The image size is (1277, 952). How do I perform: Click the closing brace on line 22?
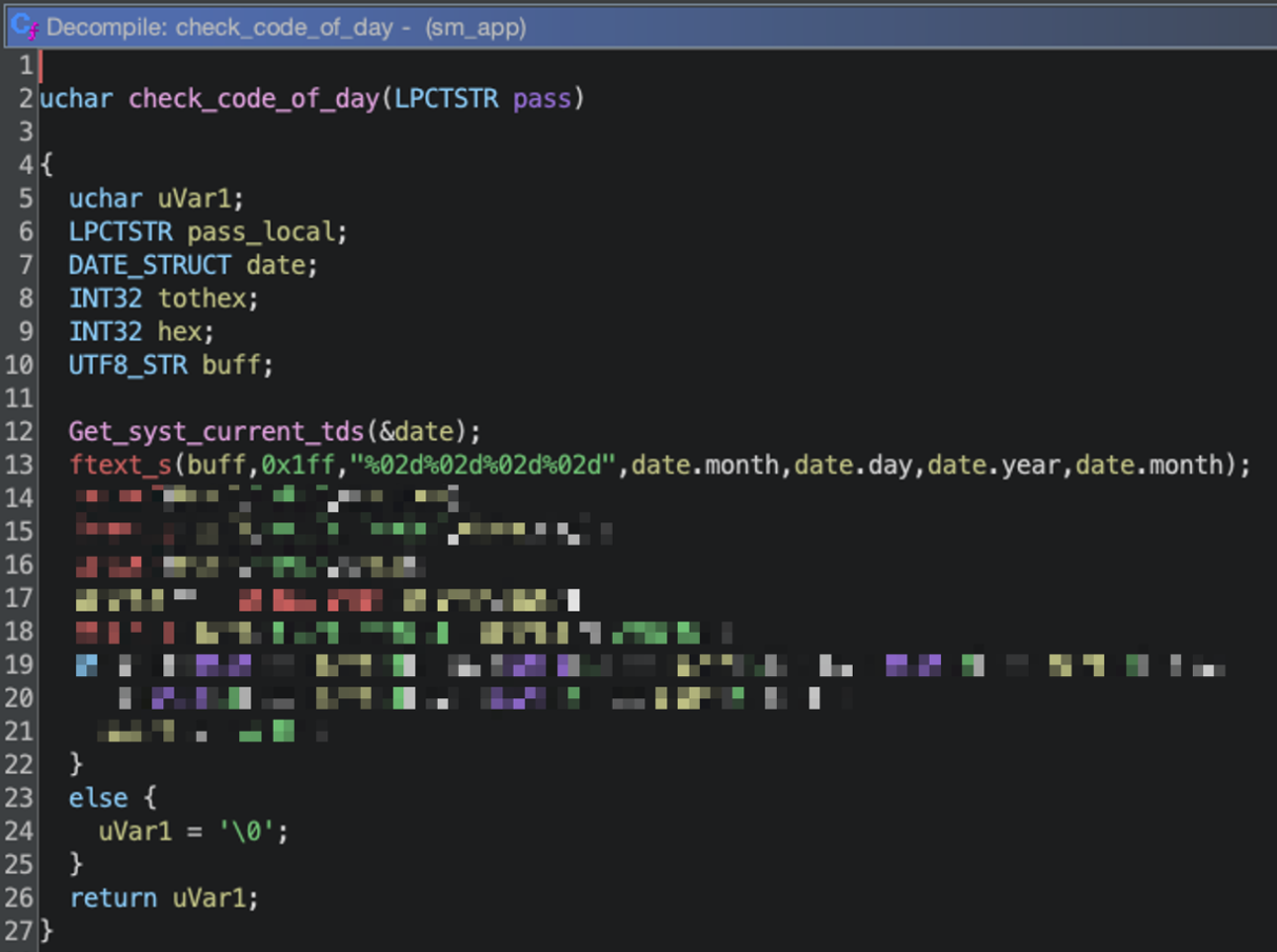coord(76,765)
